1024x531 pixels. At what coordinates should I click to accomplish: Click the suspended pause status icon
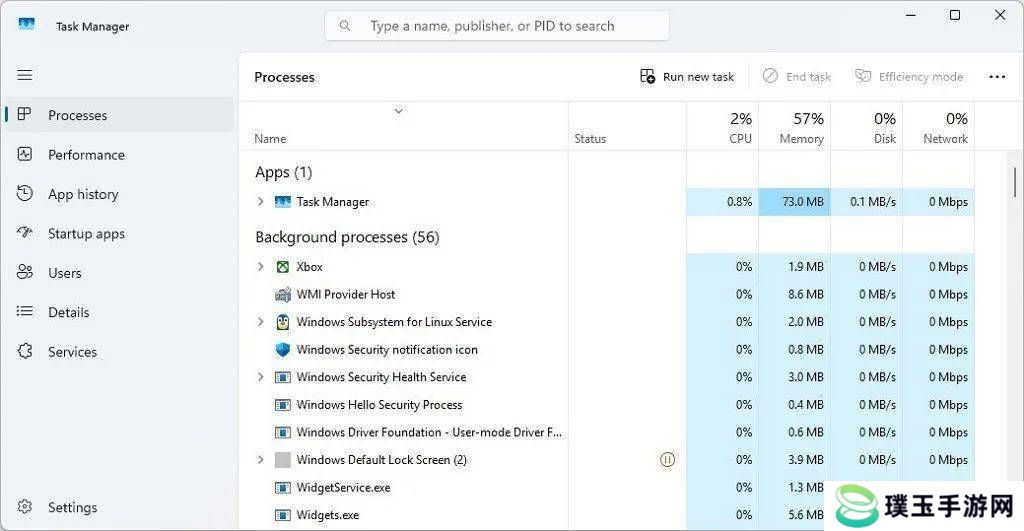667,460
